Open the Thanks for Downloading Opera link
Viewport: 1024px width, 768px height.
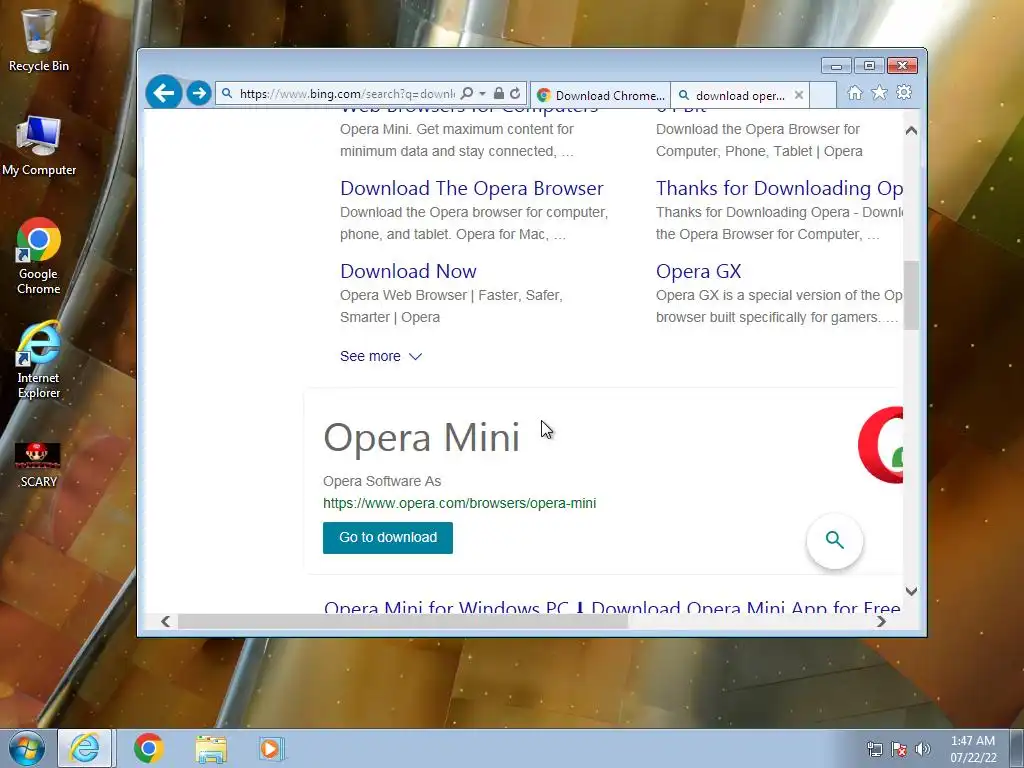point(779,188)
